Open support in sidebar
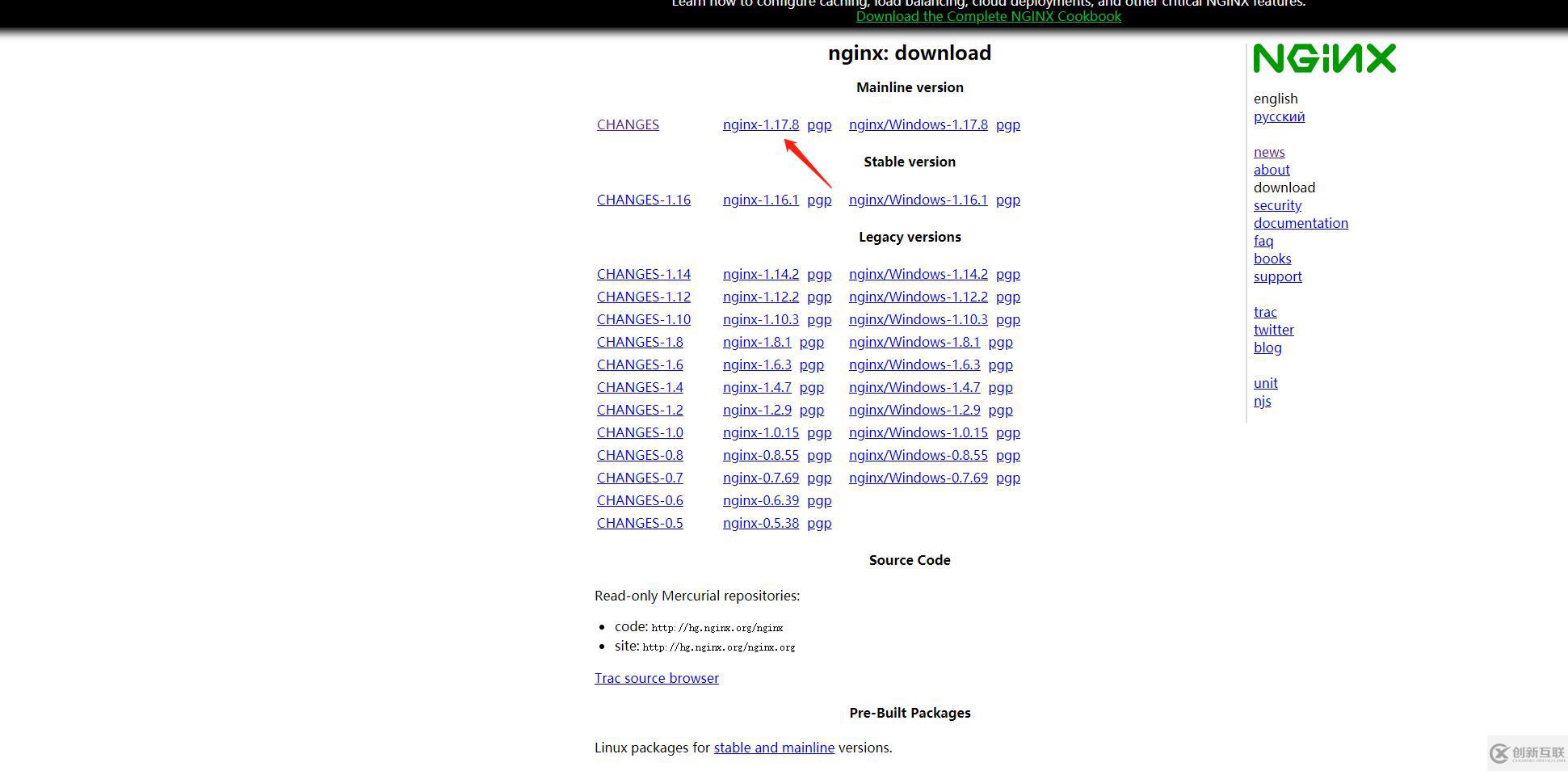The height and width of the screenshot is (771, 1568). 1278,276
